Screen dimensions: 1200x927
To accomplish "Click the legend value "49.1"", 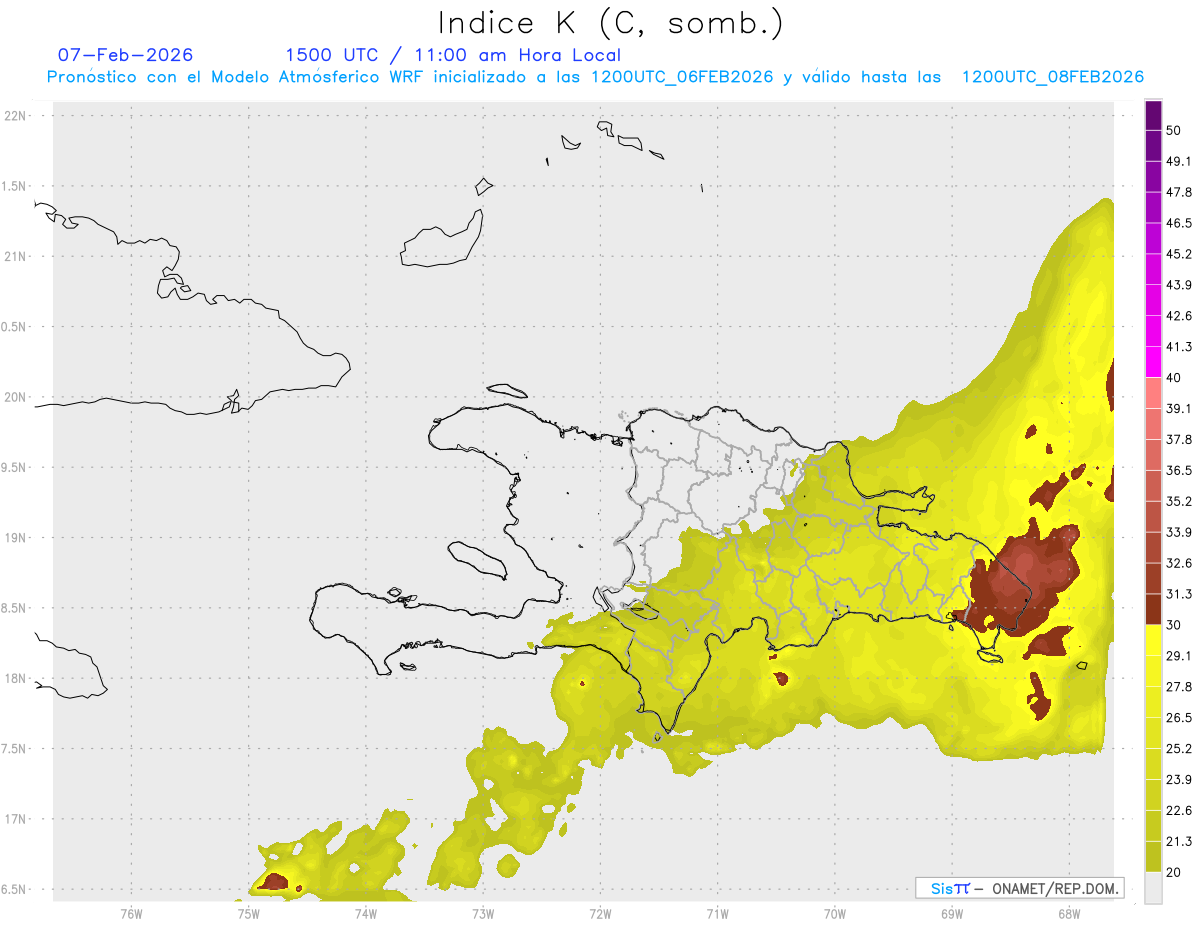I will click(1179, 161).
